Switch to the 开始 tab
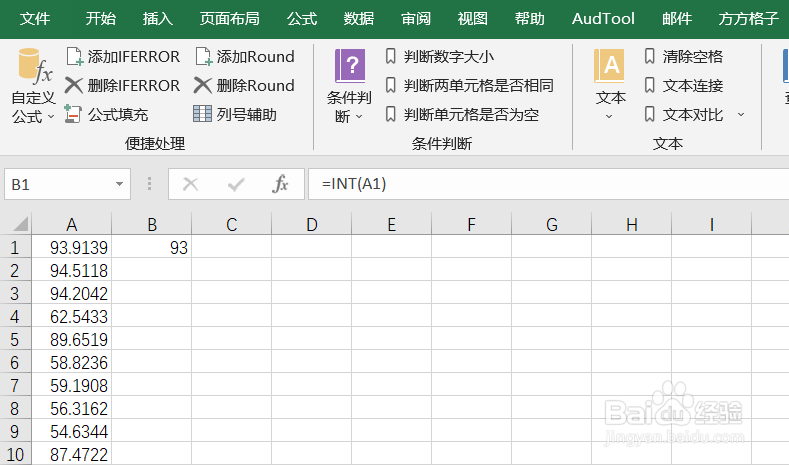789x465 pixels. pyautogui.click(x=100, y=19)
